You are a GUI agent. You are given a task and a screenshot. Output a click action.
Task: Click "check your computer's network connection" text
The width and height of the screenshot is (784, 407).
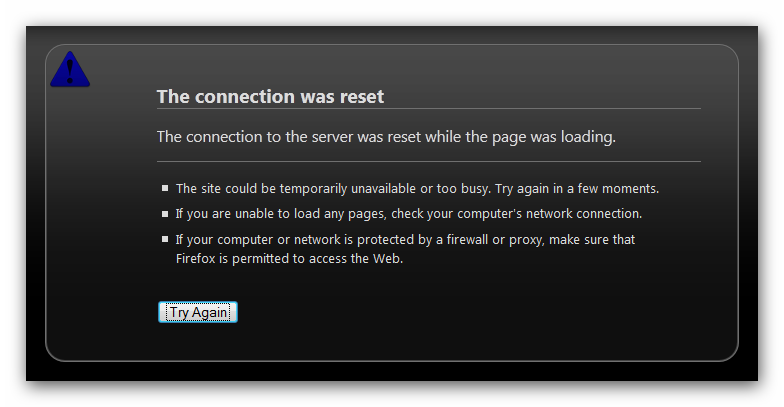(x=516, y=214)
